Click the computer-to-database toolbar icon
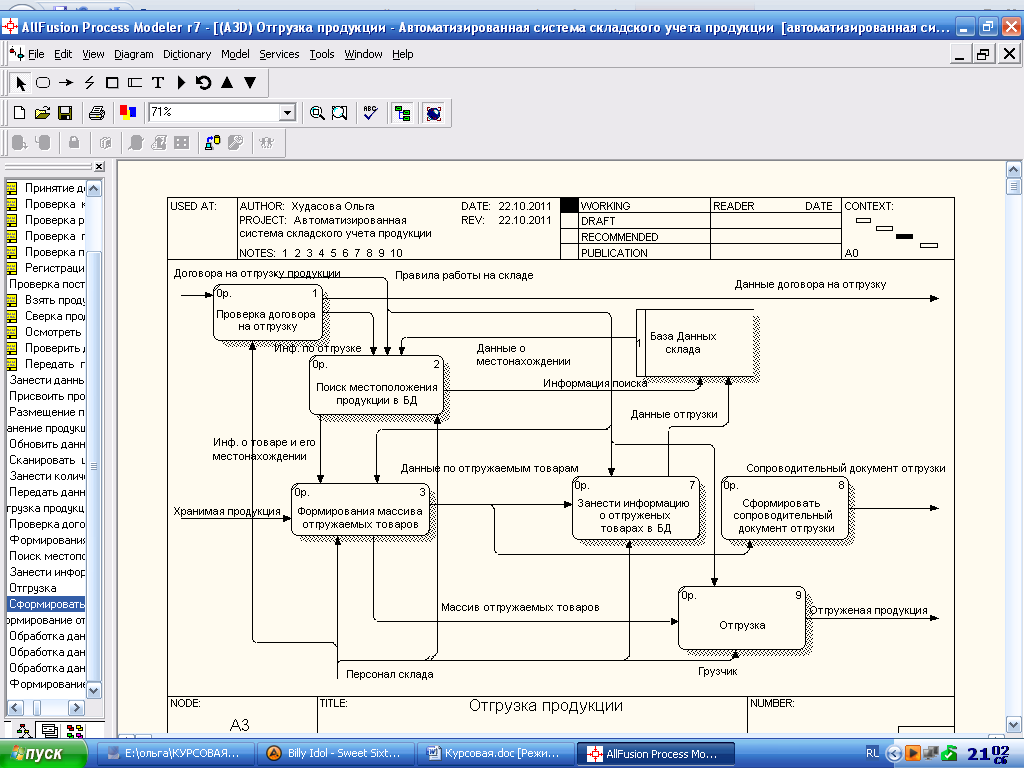Screen dimensions: 1024x768 [212, 142]
